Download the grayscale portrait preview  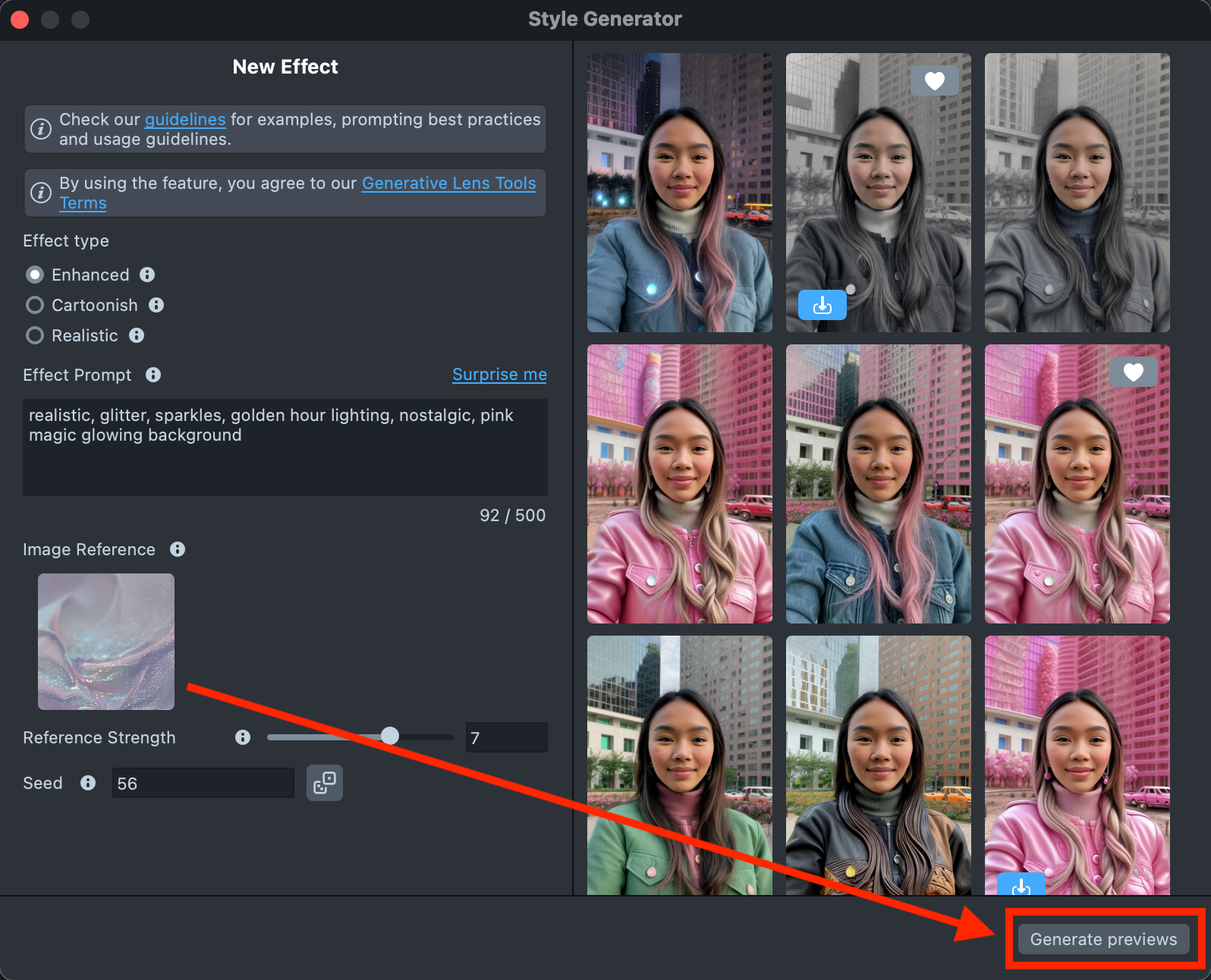(x=822, y=305)
